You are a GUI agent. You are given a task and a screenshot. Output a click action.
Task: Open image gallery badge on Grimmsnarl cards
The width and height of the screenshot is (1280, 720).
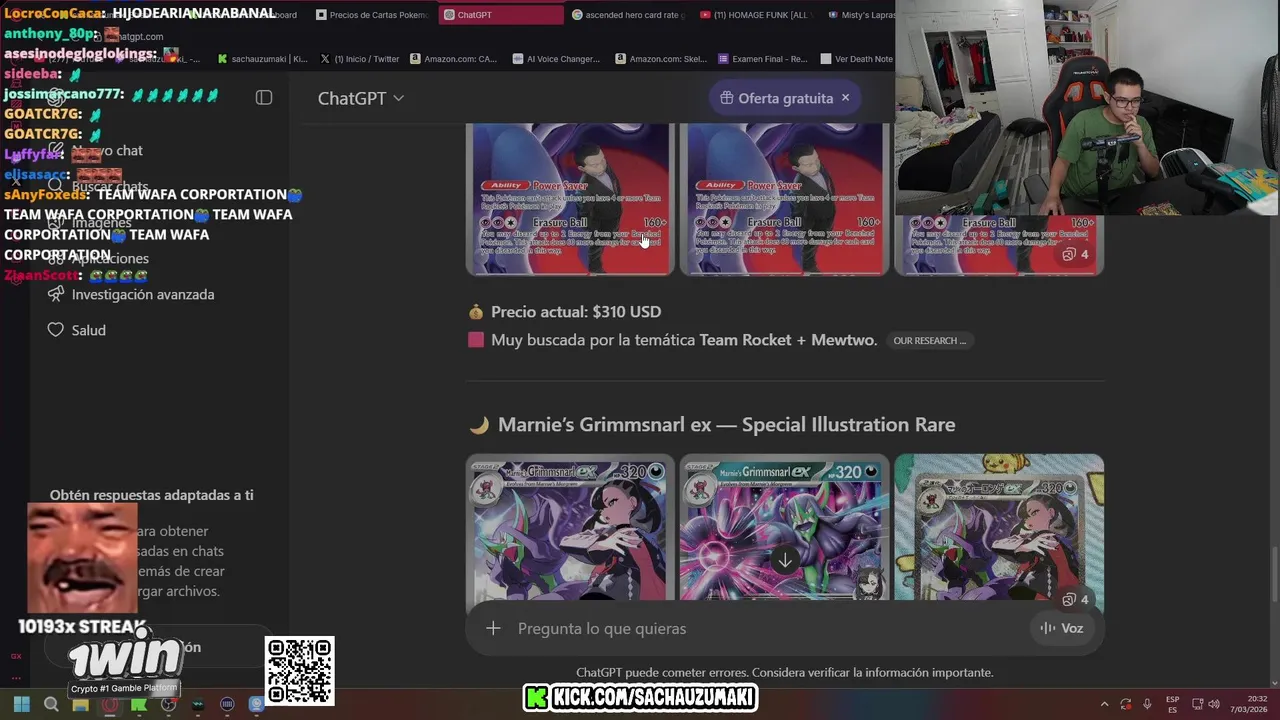(1076, 599)
